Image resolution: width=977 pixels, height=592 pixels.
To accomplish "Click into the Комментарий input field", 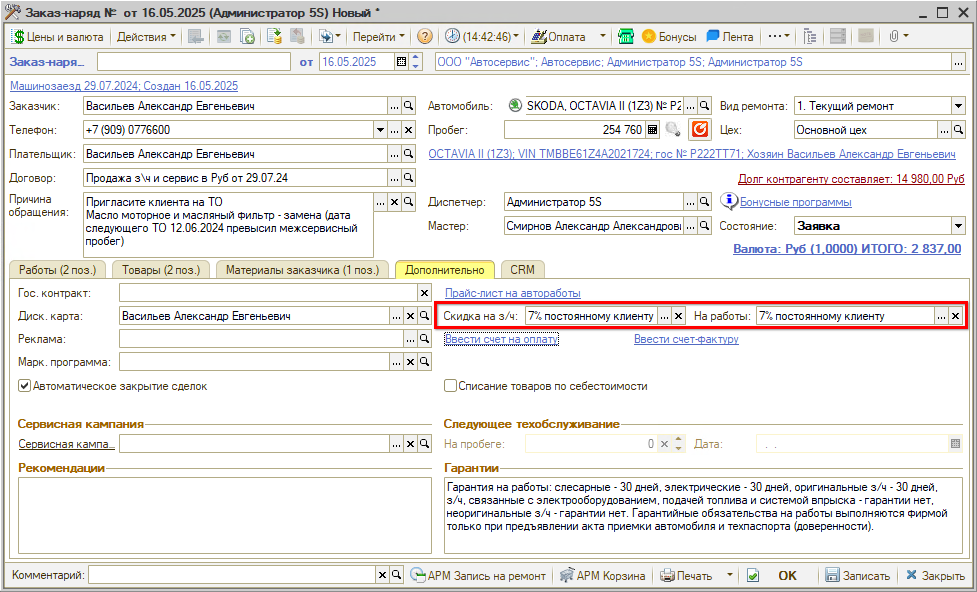I will (x=231, y=576).
